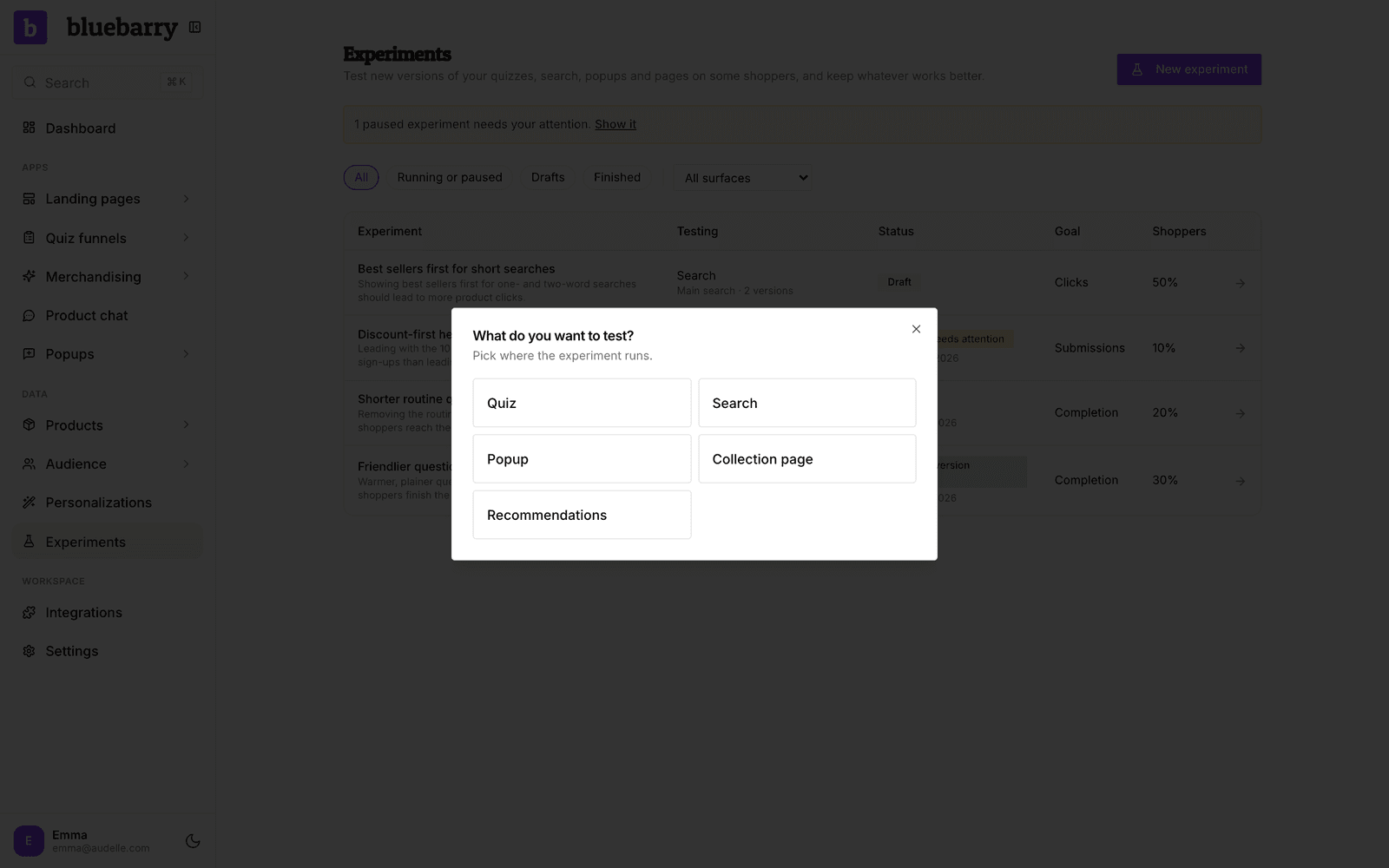This screenshot has height=868, width=1389.
Task: Click the Best sellers first experiment title
Action: (457, 269)
